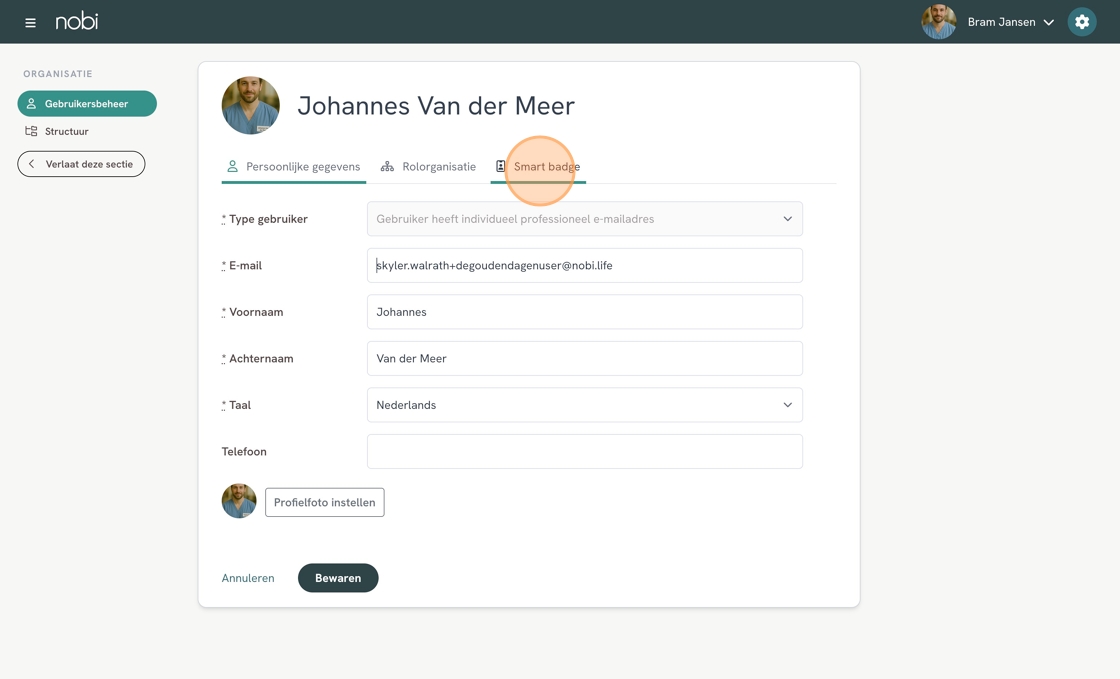The height and width of the screenshot is (679, 1120).
Task: Select Gebruikersbeheer in the sidebar
Action: coord(87,104)
